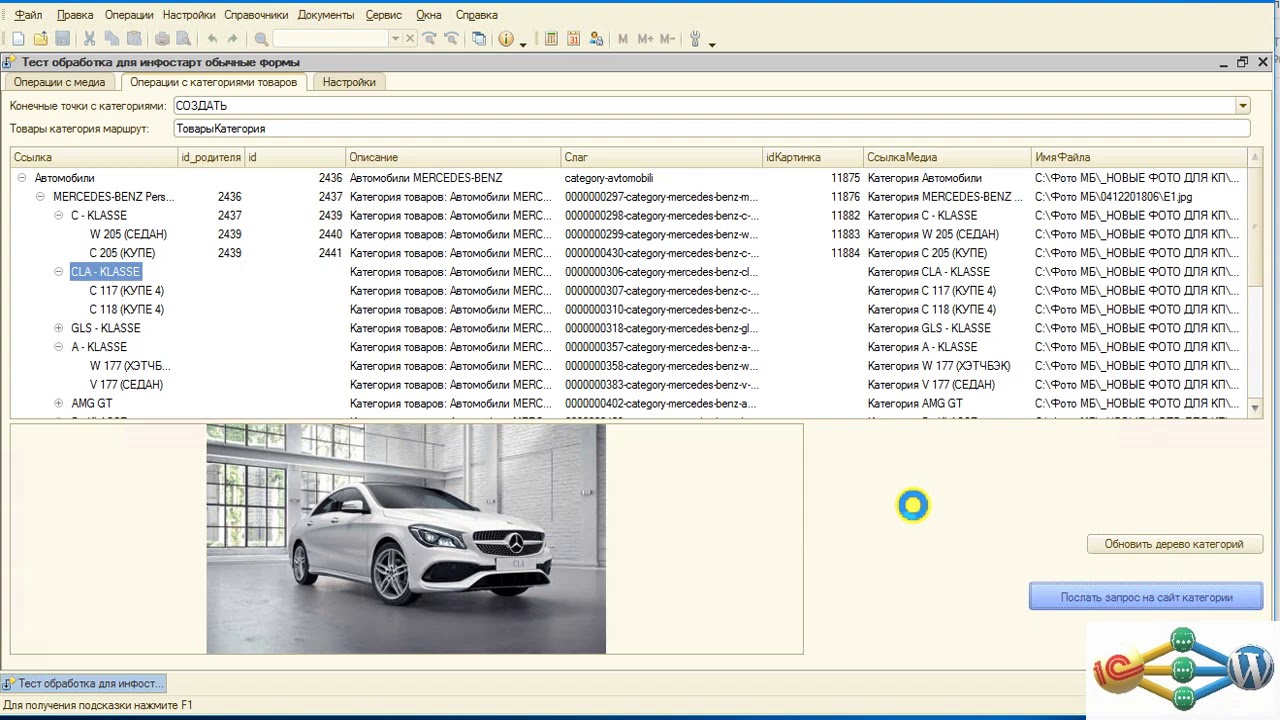Click the Обновить дерево категорий button
Image resolution: width=1280 pixels, height=720 pixels.
tap(1174, 544)
